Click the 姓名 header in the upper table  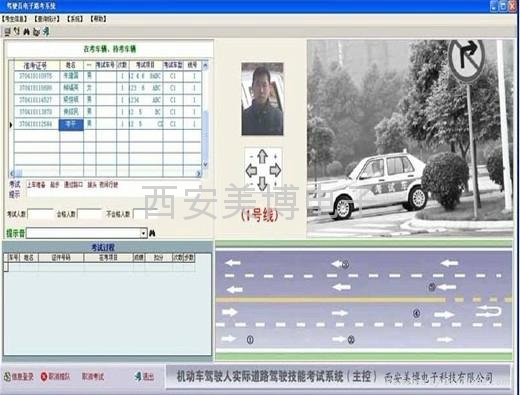(x=71, y=65)
